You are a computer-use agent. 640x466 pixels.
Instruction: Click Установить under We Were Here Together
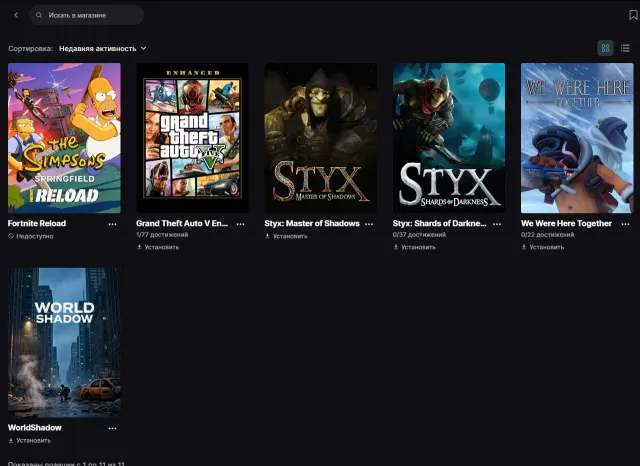pos(543,247)
